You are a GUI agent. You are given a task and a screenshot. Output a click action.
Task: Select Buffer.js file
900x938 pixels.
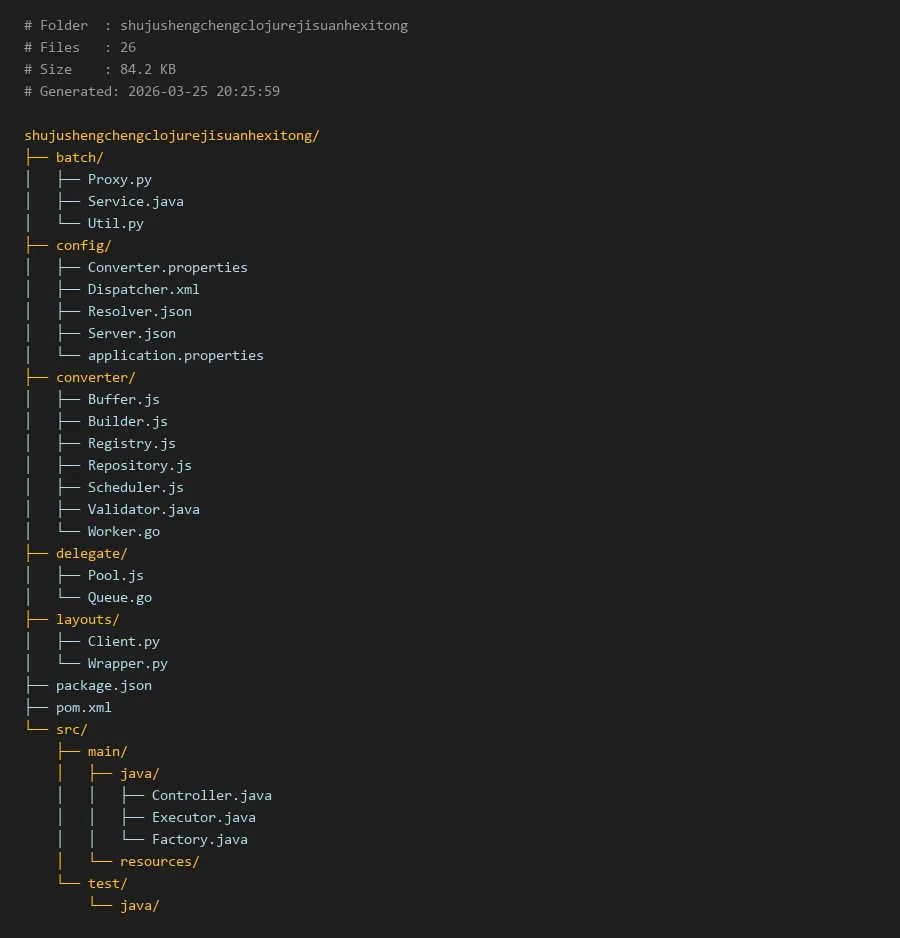pyautogui.click(x=123, y=399)
